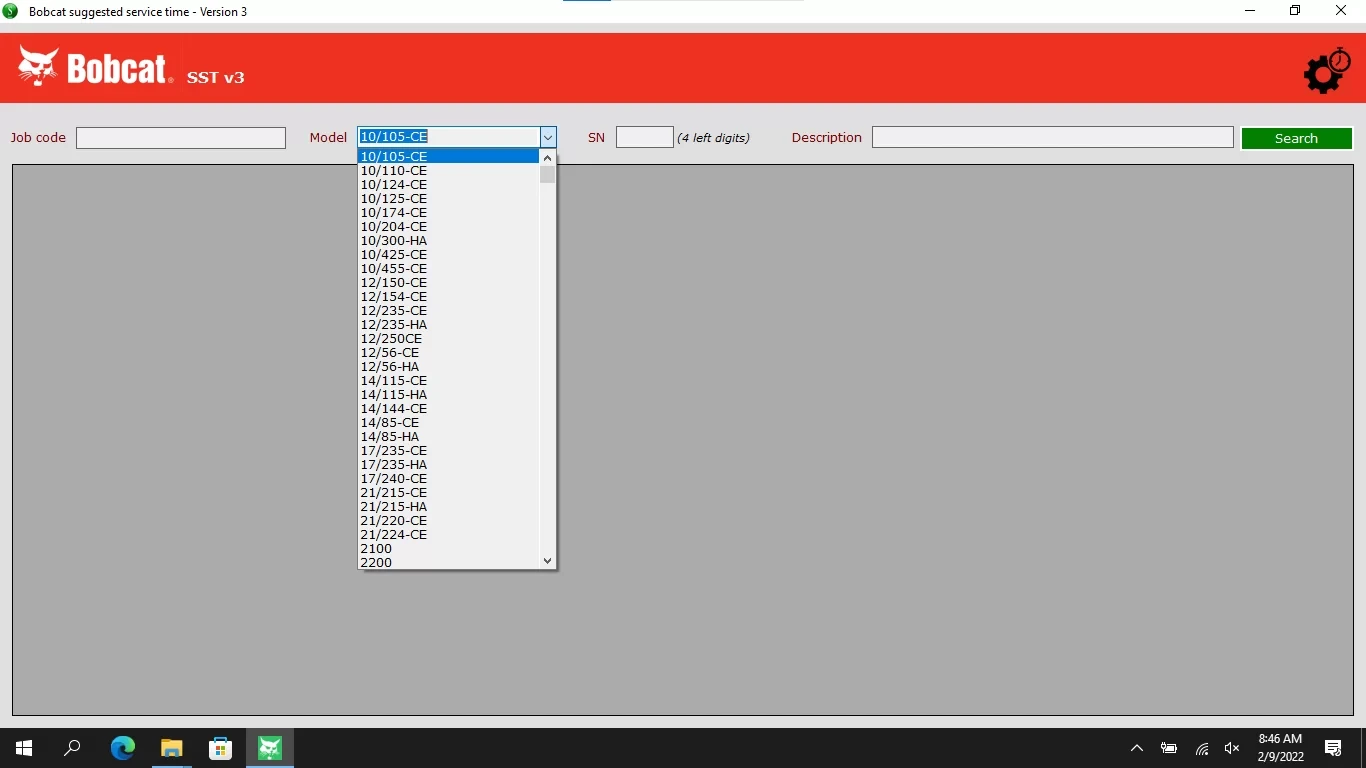Image resolution: width=1366 pixels, height=768 pixels.
Task: Open the notification center icon
Action: [1332, 748]
